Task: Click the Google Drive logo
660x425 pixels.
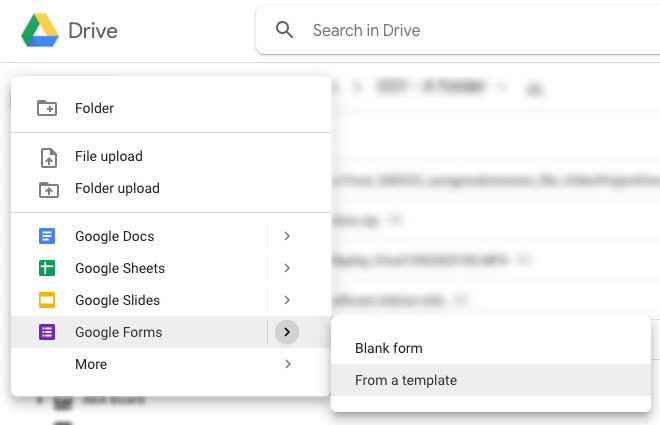Action: (40, 30)
